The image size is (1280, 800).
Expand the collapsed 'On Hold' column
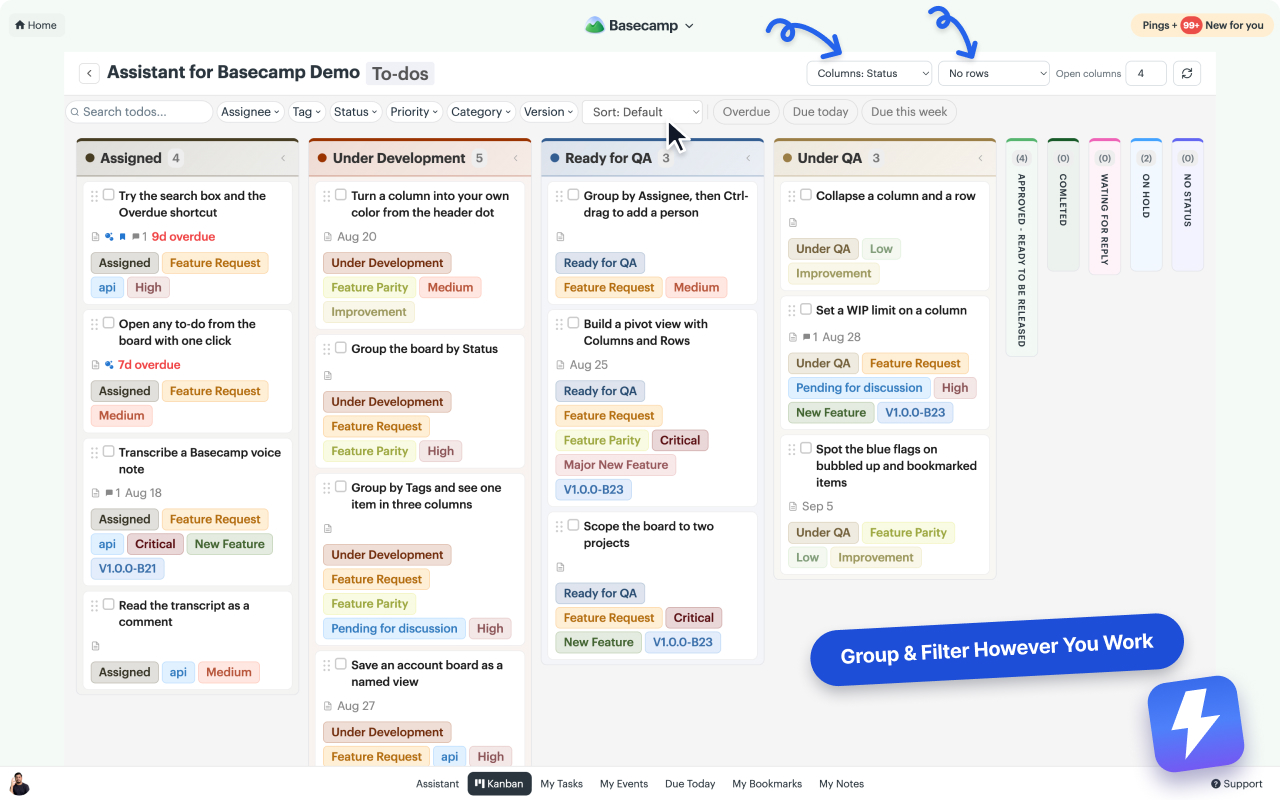point(1146,205)
